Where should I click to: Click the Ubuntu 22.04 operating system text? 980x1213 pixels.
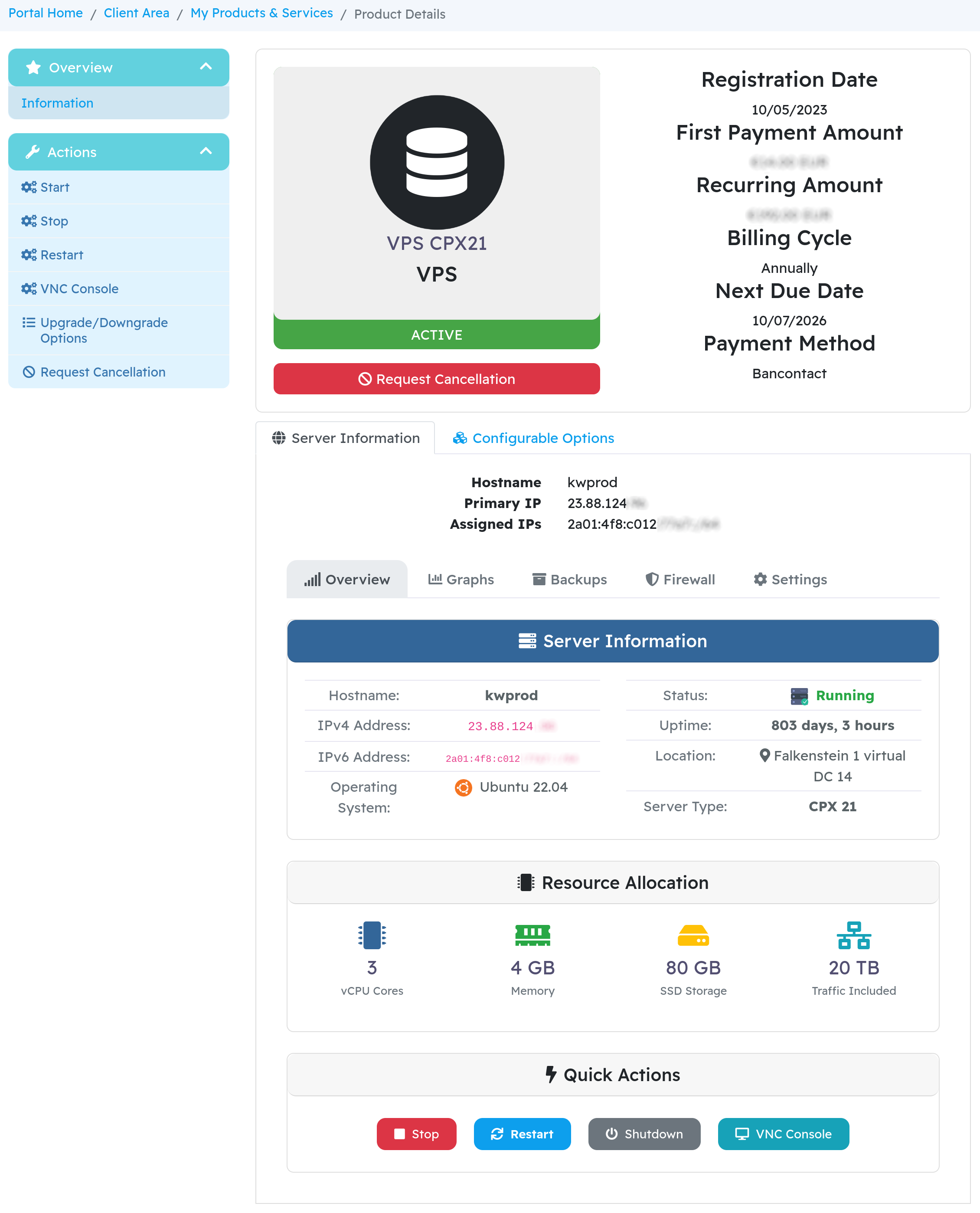coord(523,787)
